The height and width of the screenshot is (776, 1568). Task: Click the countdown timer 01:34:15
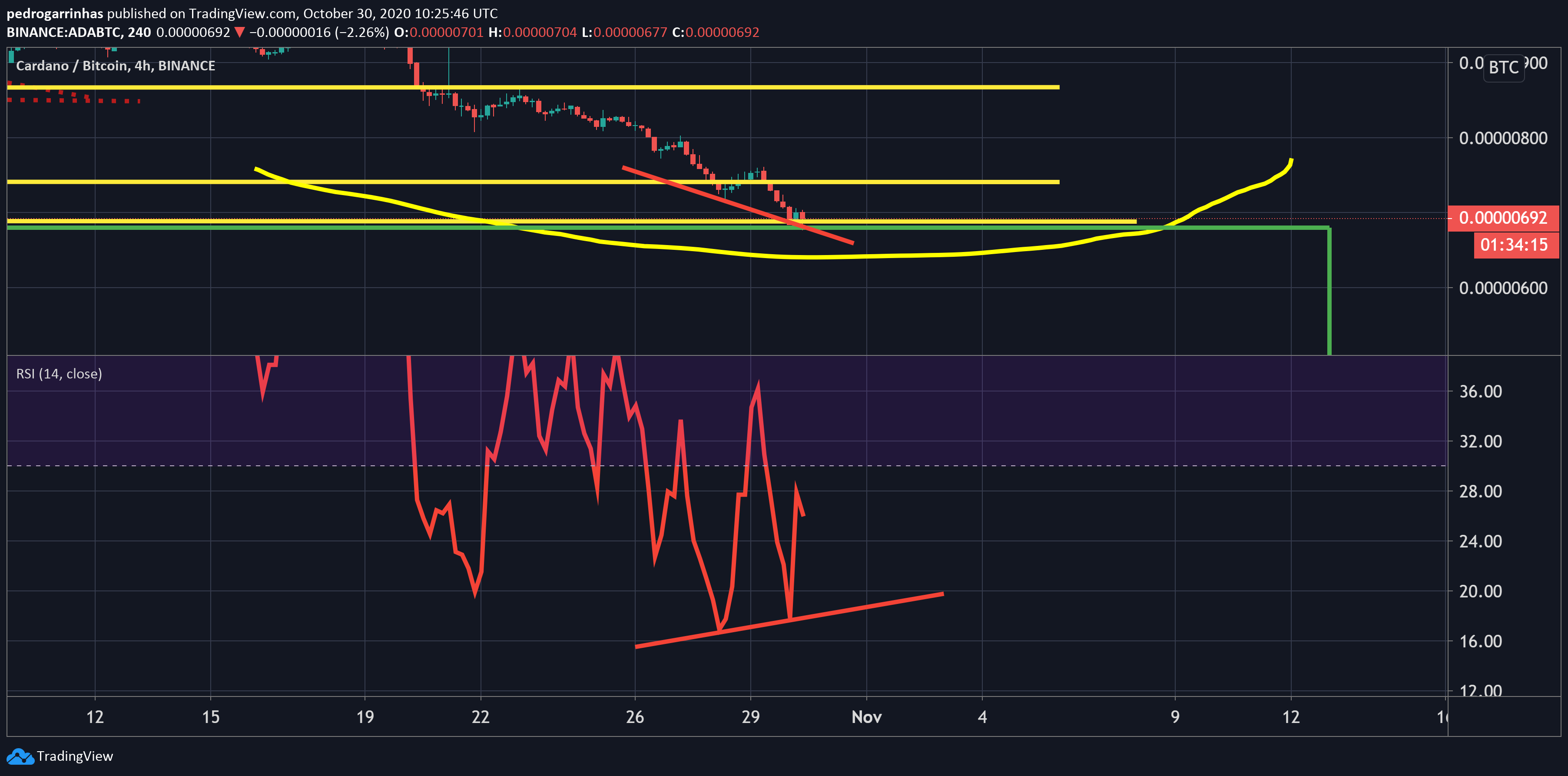(1516, 245)
